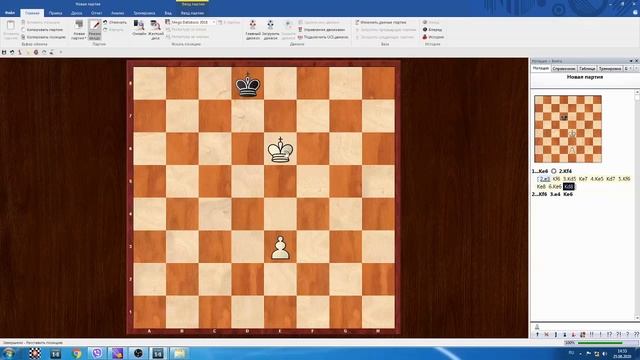Click the '!?' annotation symbol button
The image size is (640, 360).
pyautogui.click(x=609, y=334)
